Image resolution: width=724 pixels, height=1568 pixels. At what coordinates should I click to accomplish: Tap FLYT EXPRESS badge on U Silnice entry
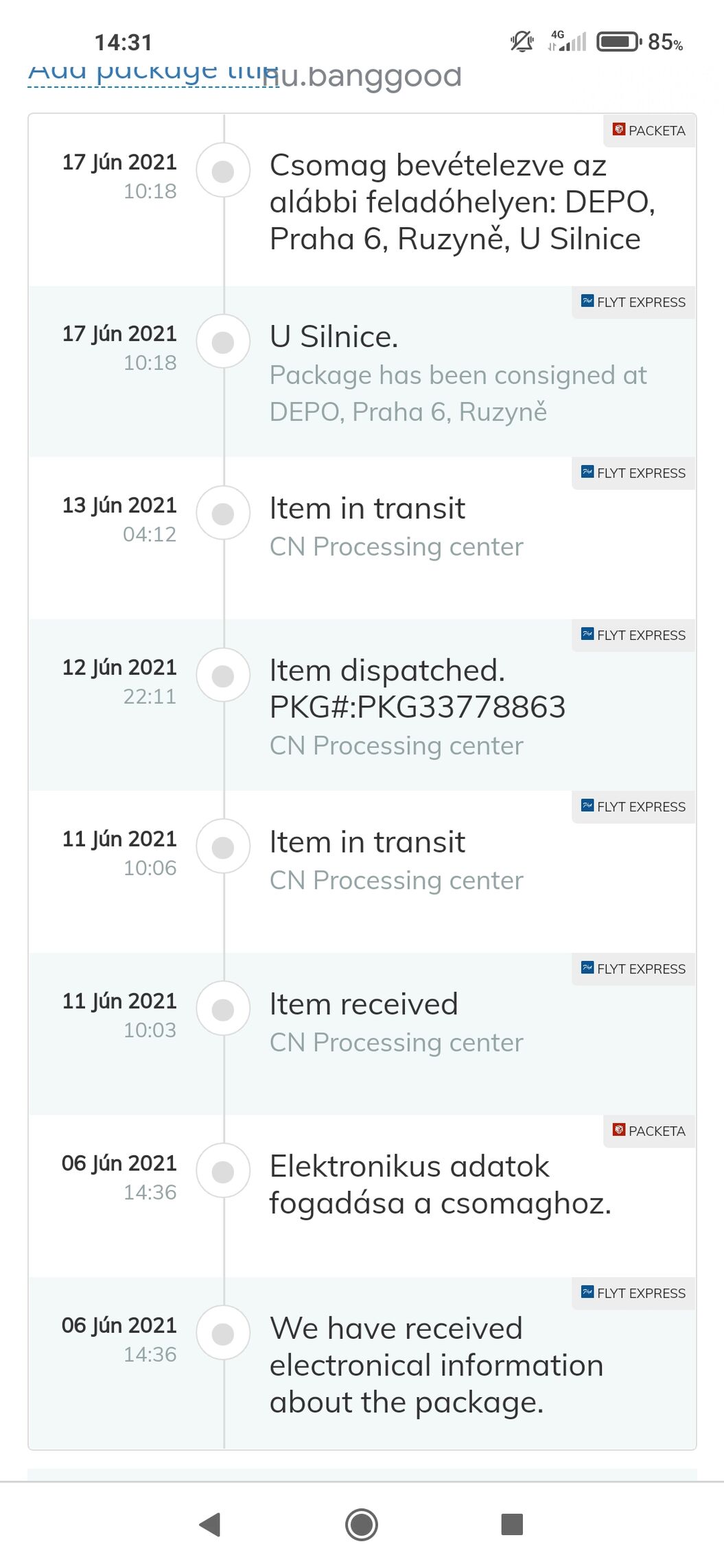coord(633,302)
